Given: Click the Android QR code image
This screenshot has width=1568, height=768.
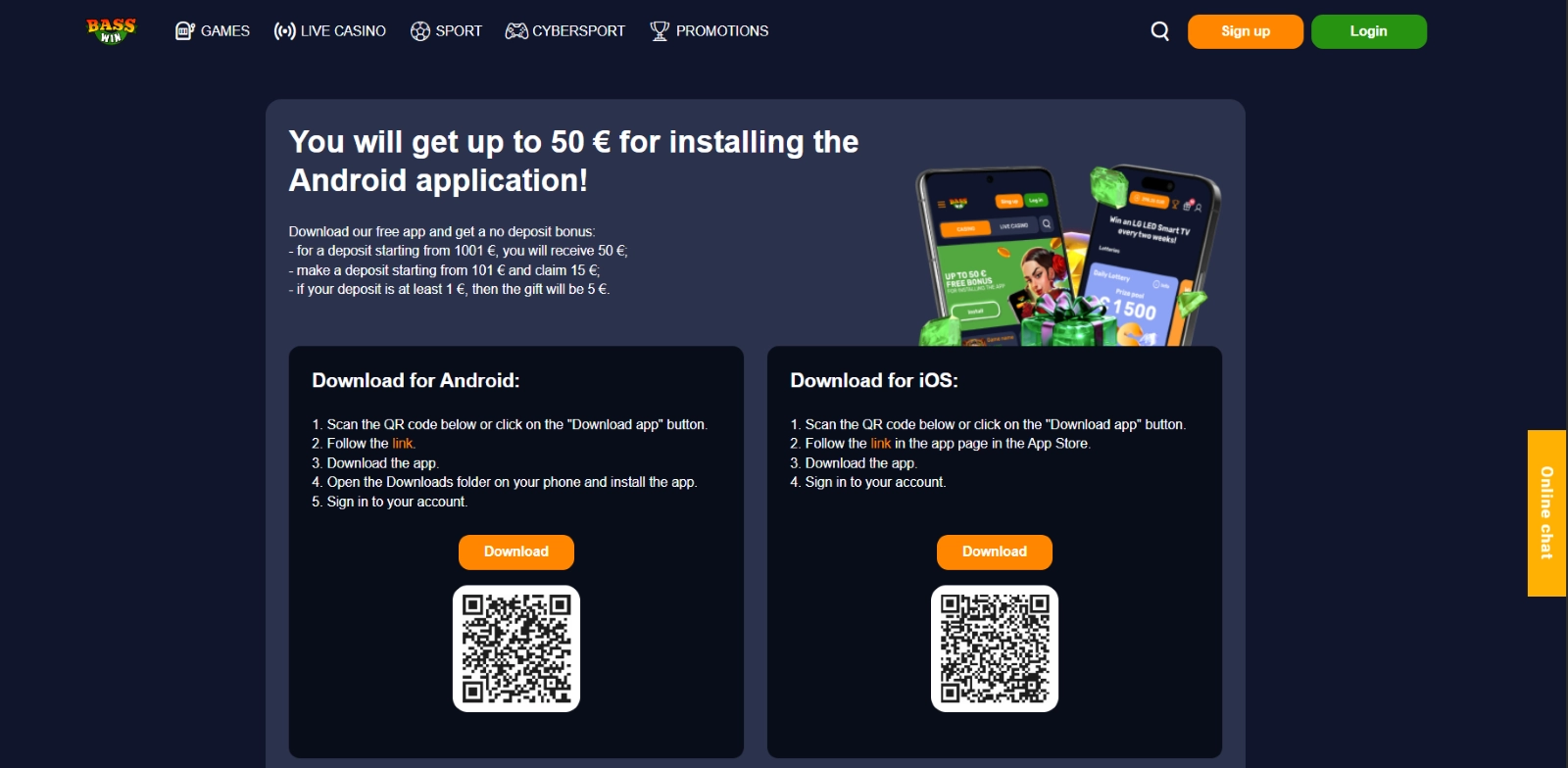Looking at the screenshot, I should pos(516,648).
